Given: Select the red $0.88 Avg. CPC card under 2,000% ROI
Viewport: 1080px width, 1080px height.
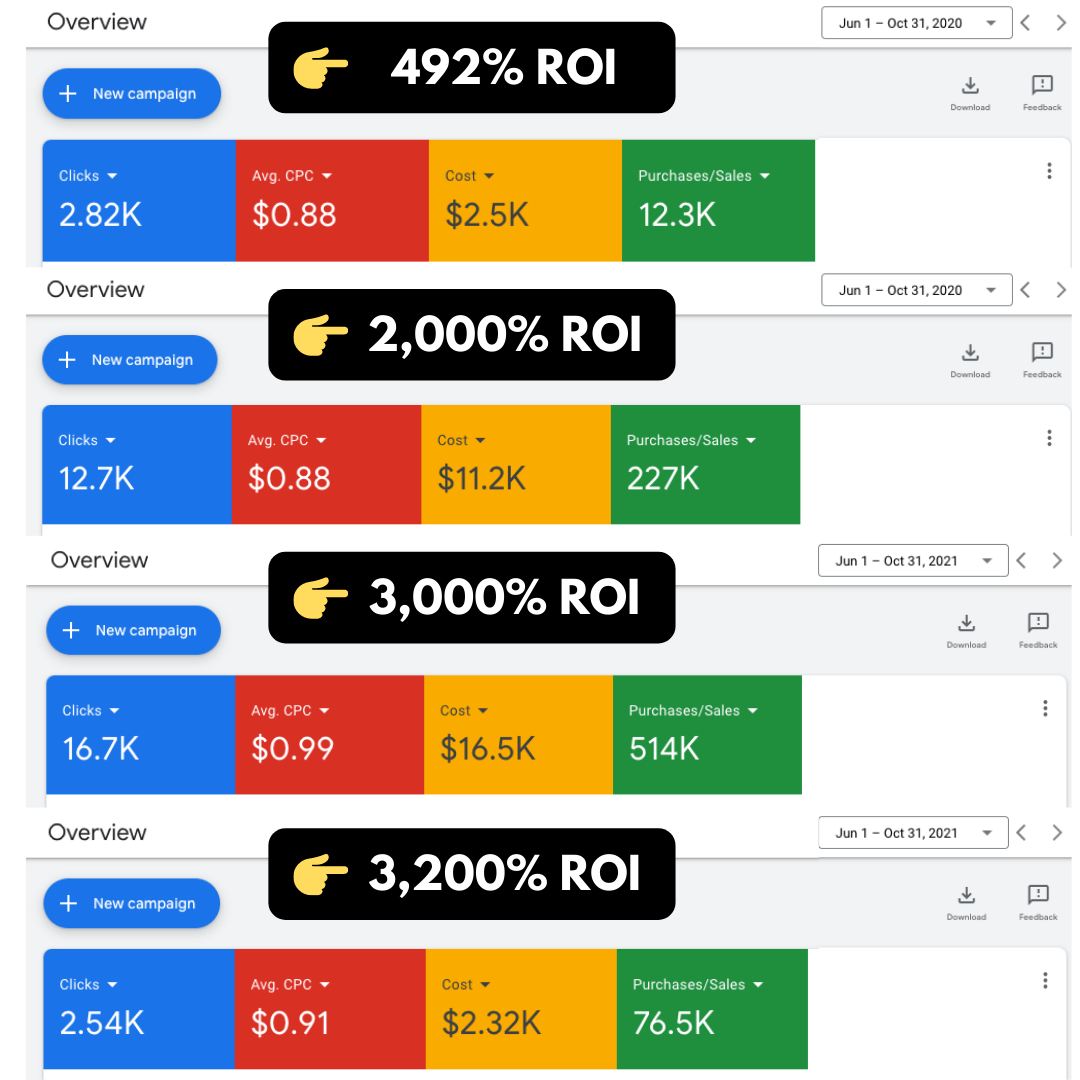Looking at the screenshot, I should click(x=326, y=464).
